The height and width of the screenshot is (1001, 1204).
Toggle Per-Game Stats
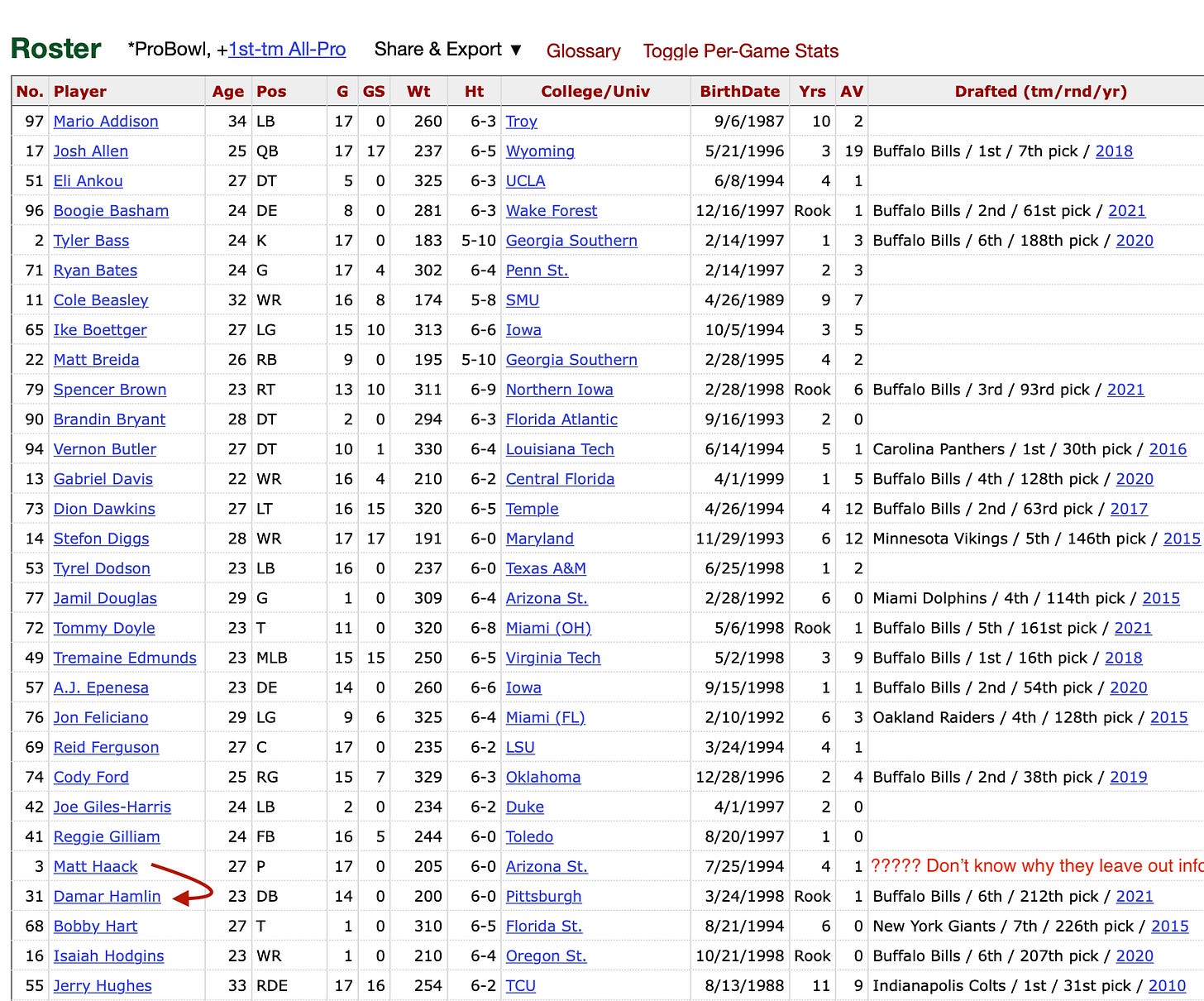pyautogui.click(x=741, y=51)
